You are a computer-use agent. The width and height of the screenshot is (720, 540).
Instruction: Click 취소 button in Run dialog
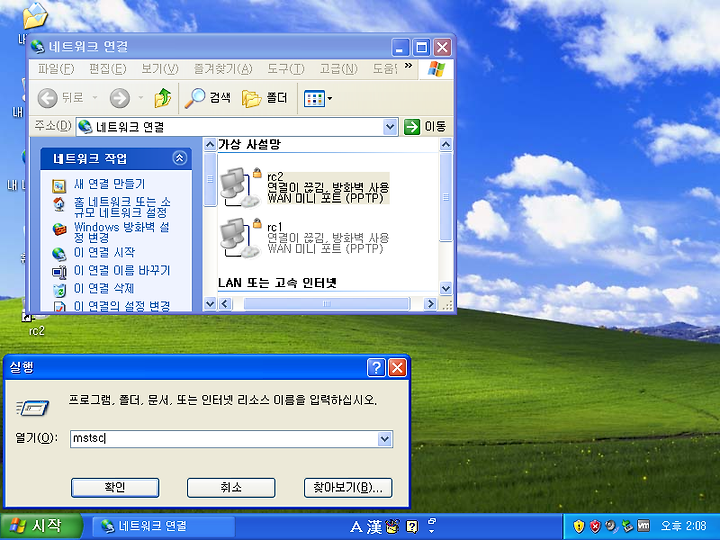(231, 488)
